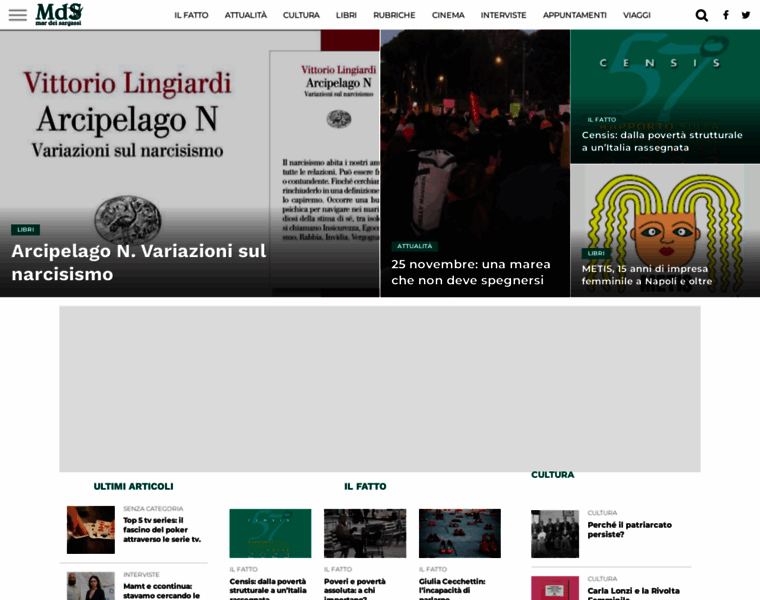
Task: Click CULTURA label above Carla Lonzi article
Action: point(602,579)
